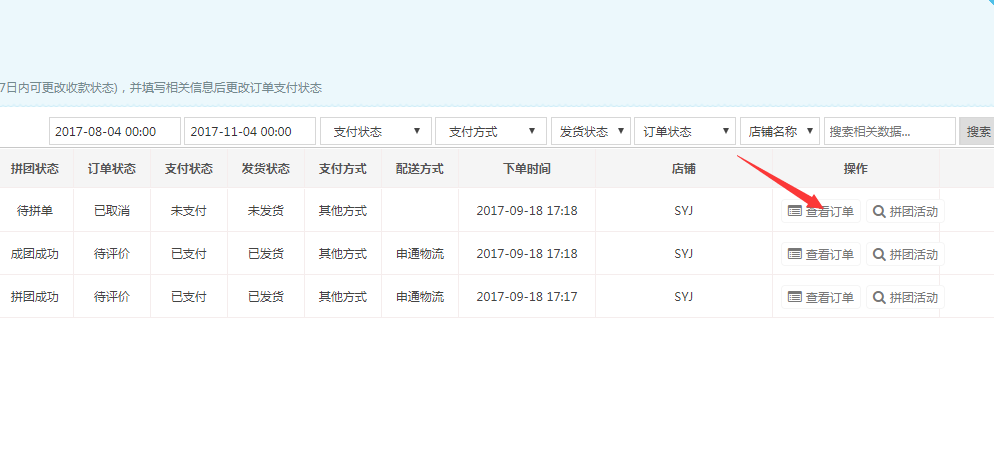Click the list icon in first row's 查看订单

click(795, 211)
